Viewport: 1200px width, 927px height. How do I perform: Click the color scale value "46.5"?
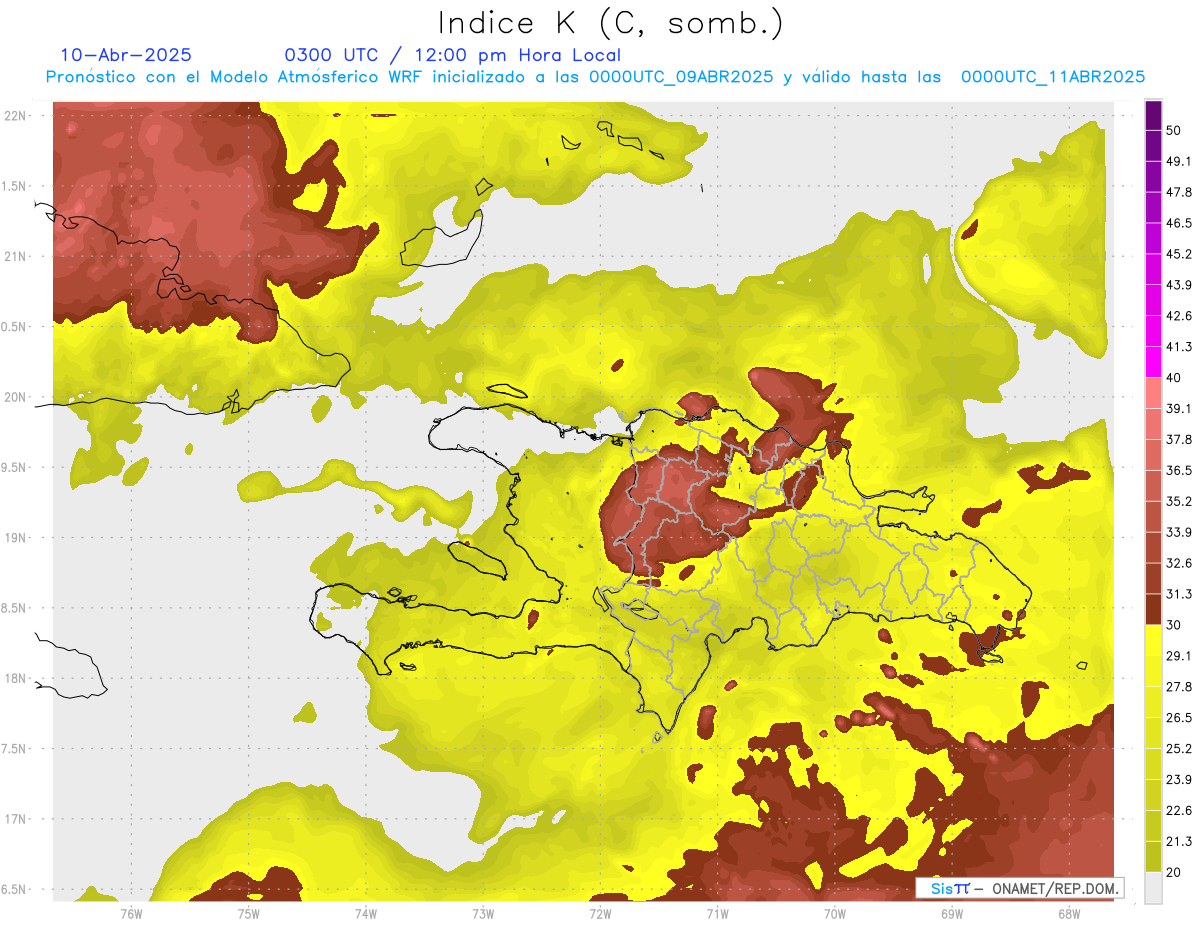[1179, 224]
